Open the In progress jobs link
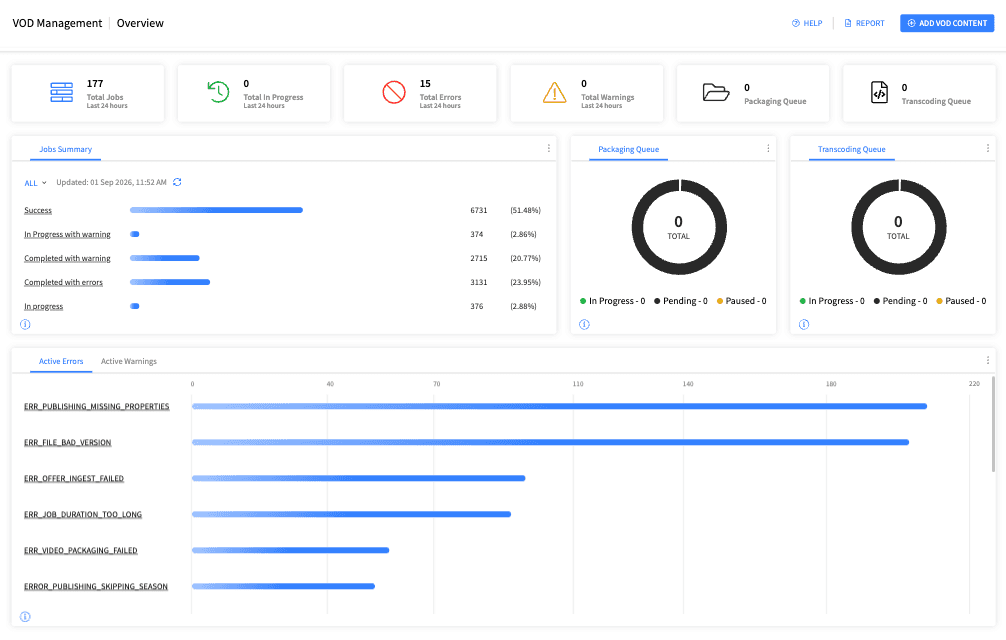Image resolution: width=1006 pixels, height=640 pixels. point(44,307)
